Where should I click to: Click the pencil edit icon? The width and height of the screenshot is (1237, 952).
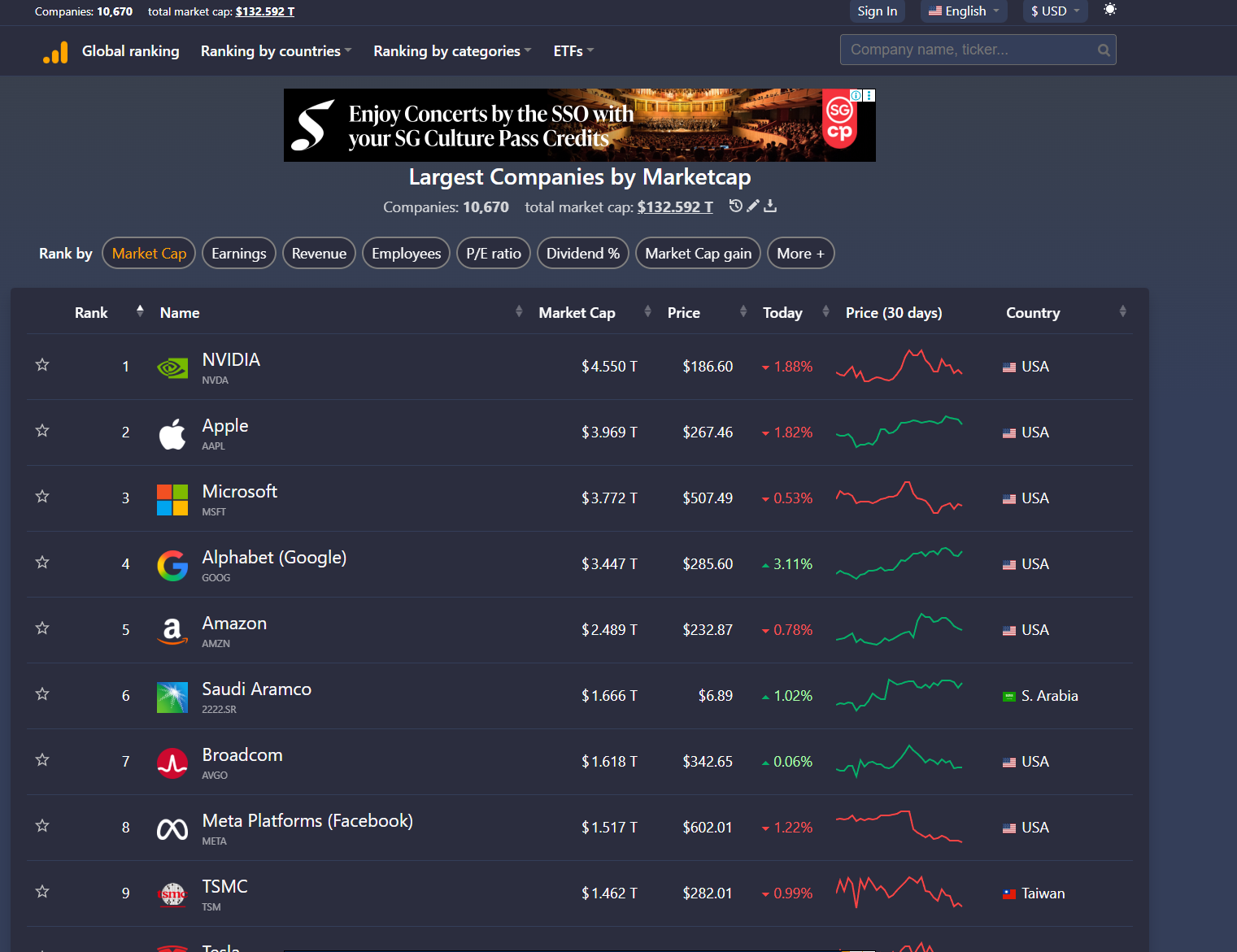753,206
